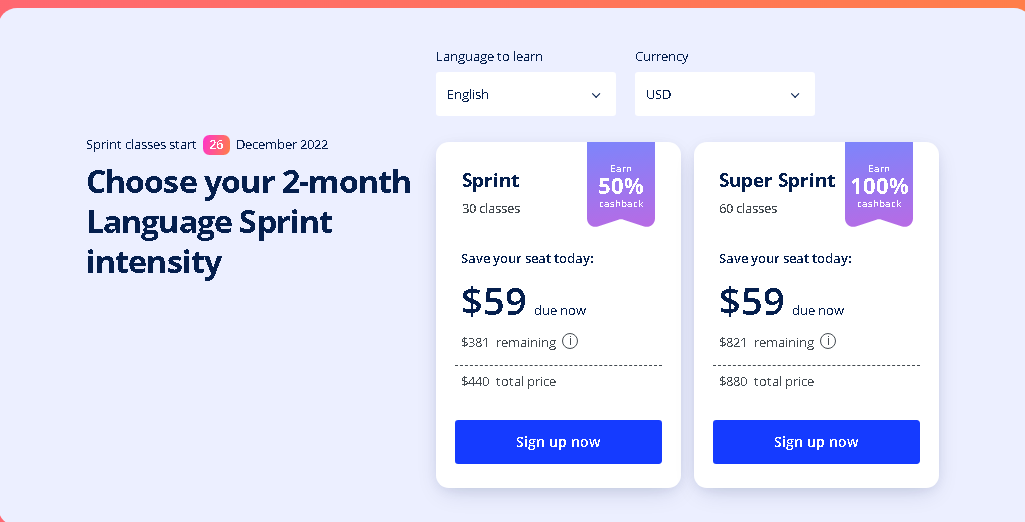Viewport: 1025px width, 522px height.
Task: Select the $440 total price text
Action: [x=509, y=382]
